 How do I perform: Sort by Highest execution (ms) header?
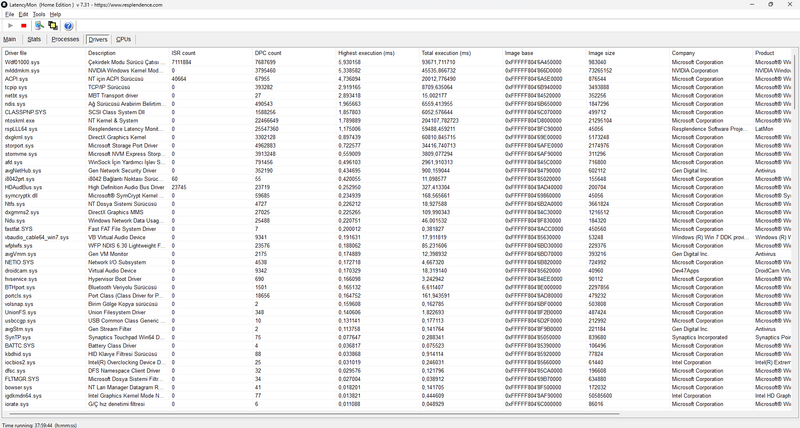(x=377, y=53)
